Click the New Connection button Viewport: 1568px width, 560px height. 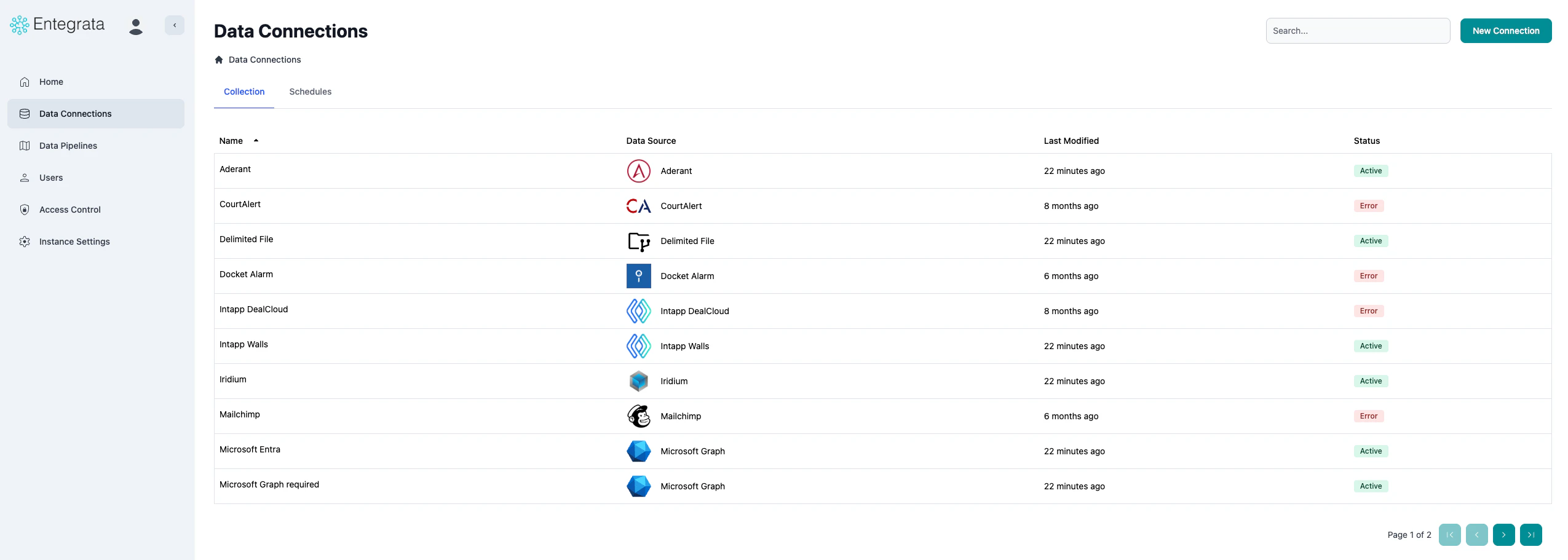click(1506, 30)
